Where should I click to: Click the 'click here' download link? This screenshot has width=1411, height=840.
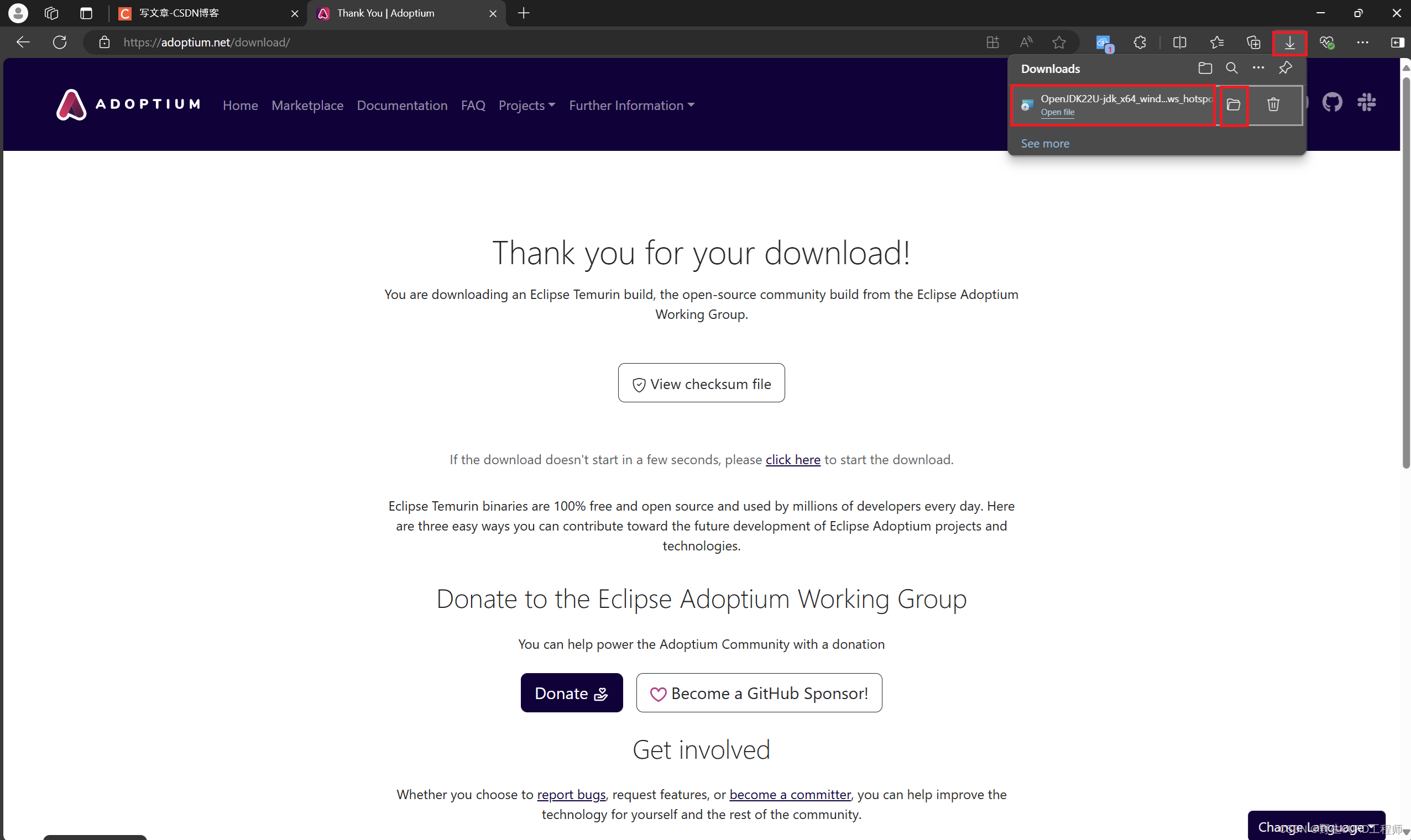(x=792, y=460)
